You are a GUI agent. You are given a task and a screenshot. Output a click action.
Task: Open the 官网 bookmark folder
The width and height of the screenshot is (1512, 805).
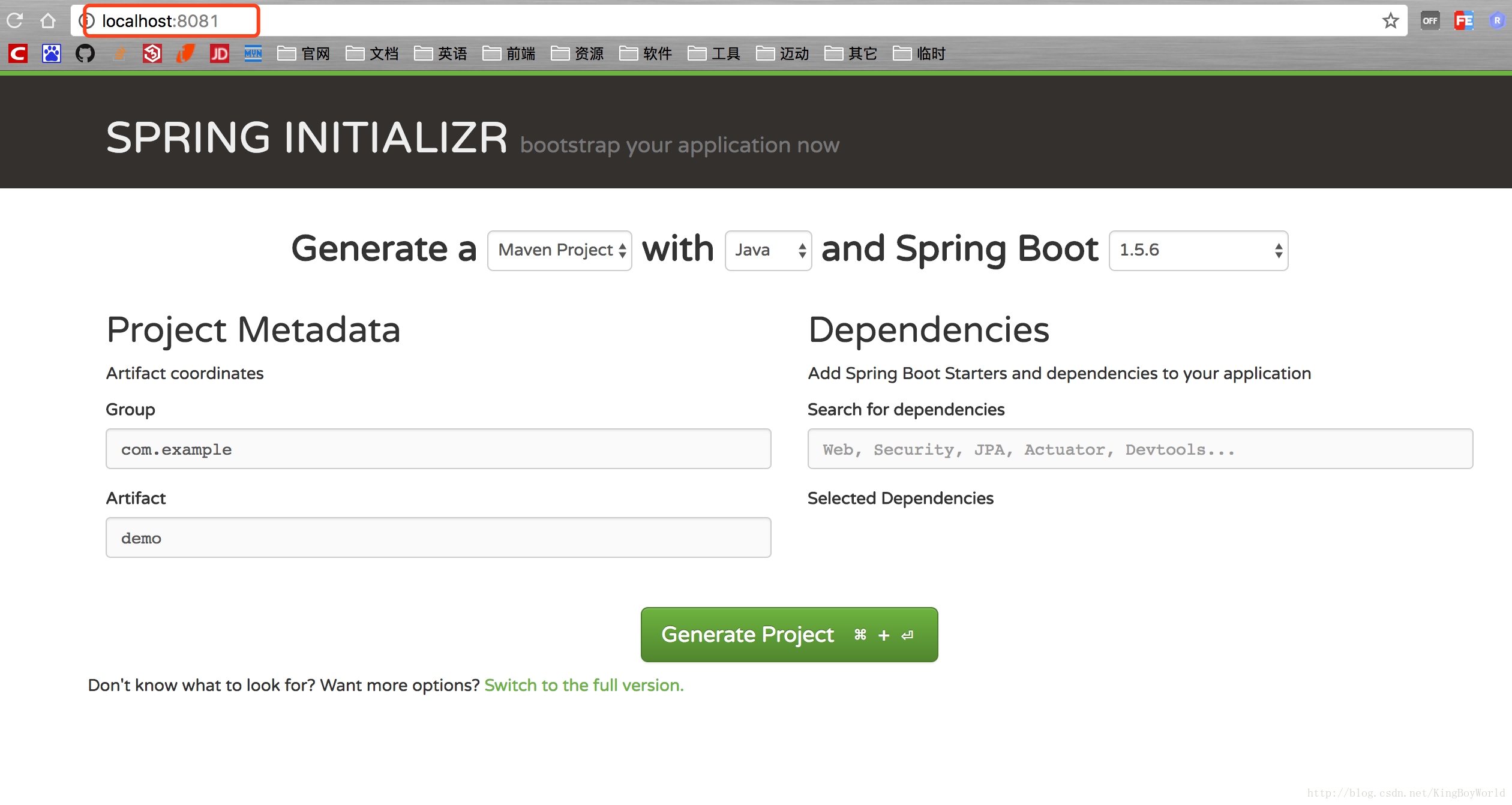(x=304, y=54)
